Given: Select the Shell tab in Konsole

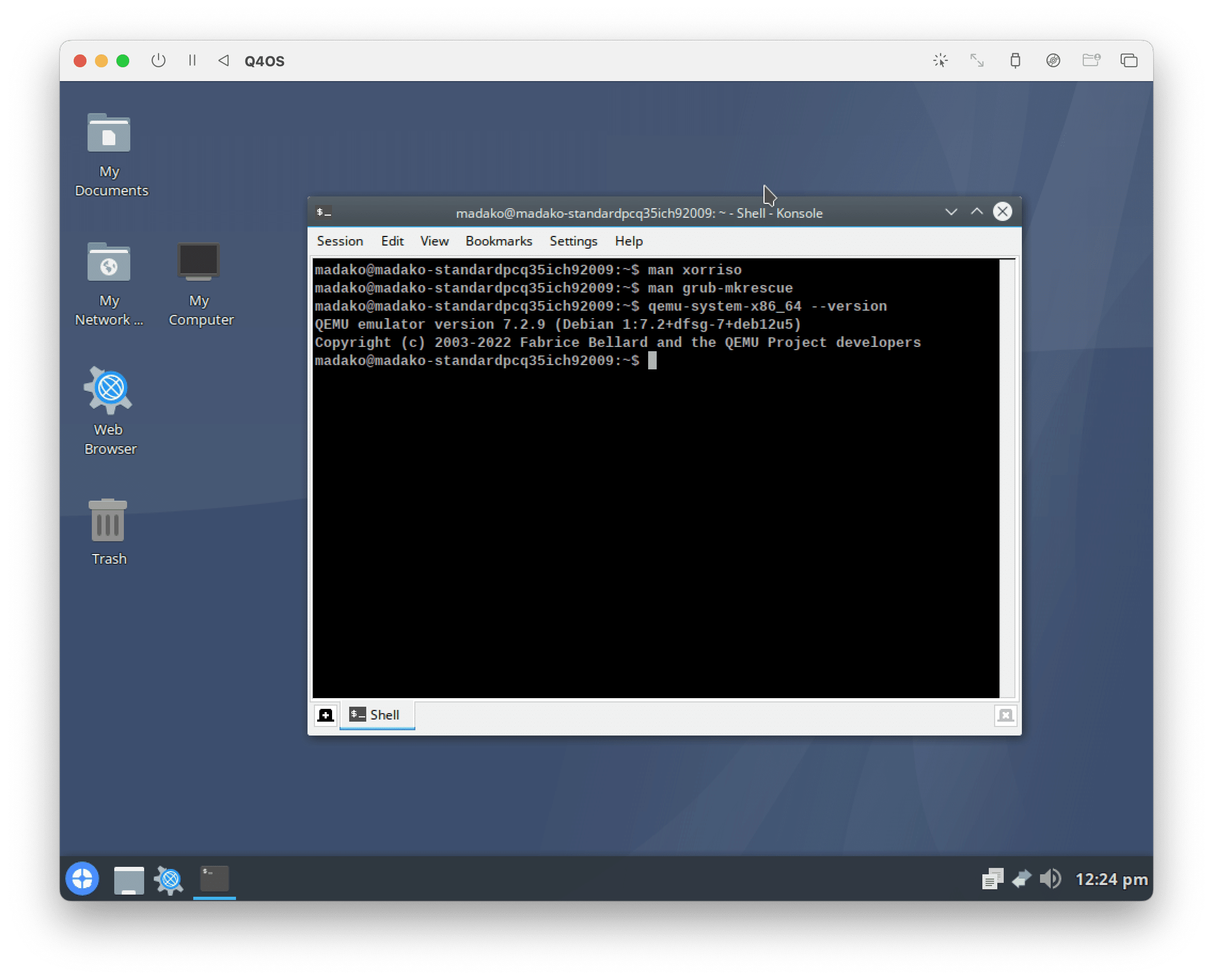Looking at the screenshot, I should point(377,715).
